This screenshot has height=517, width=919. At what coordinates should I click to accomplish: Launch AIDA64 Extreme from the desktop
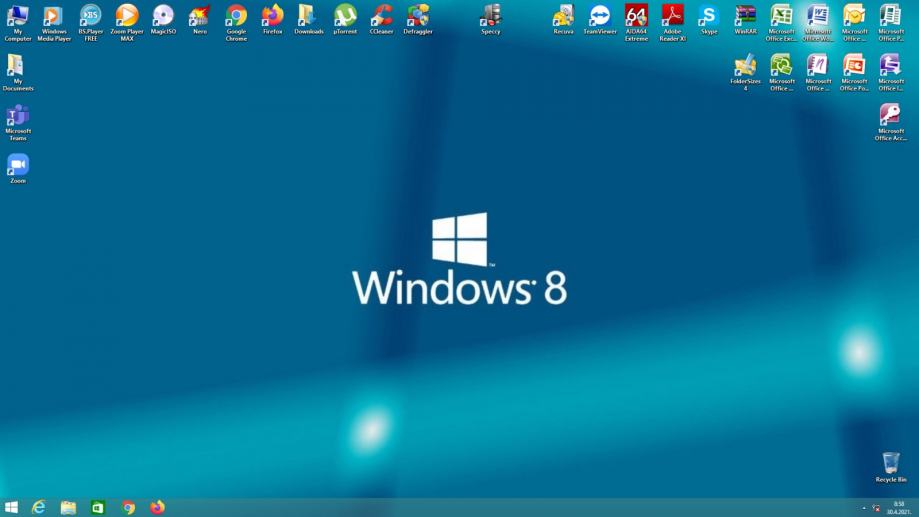pyautogui.click(x=637, y=23)
